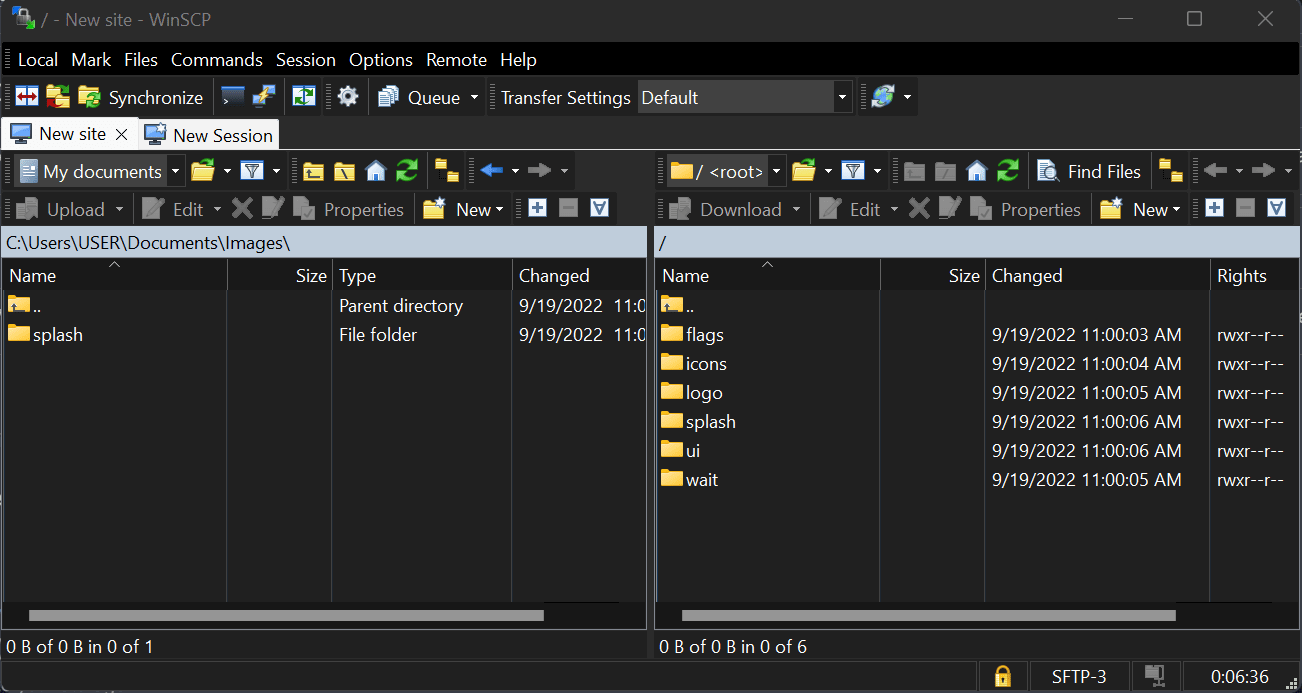
Task: Close the New site tab
Action: tap(122, 134)
